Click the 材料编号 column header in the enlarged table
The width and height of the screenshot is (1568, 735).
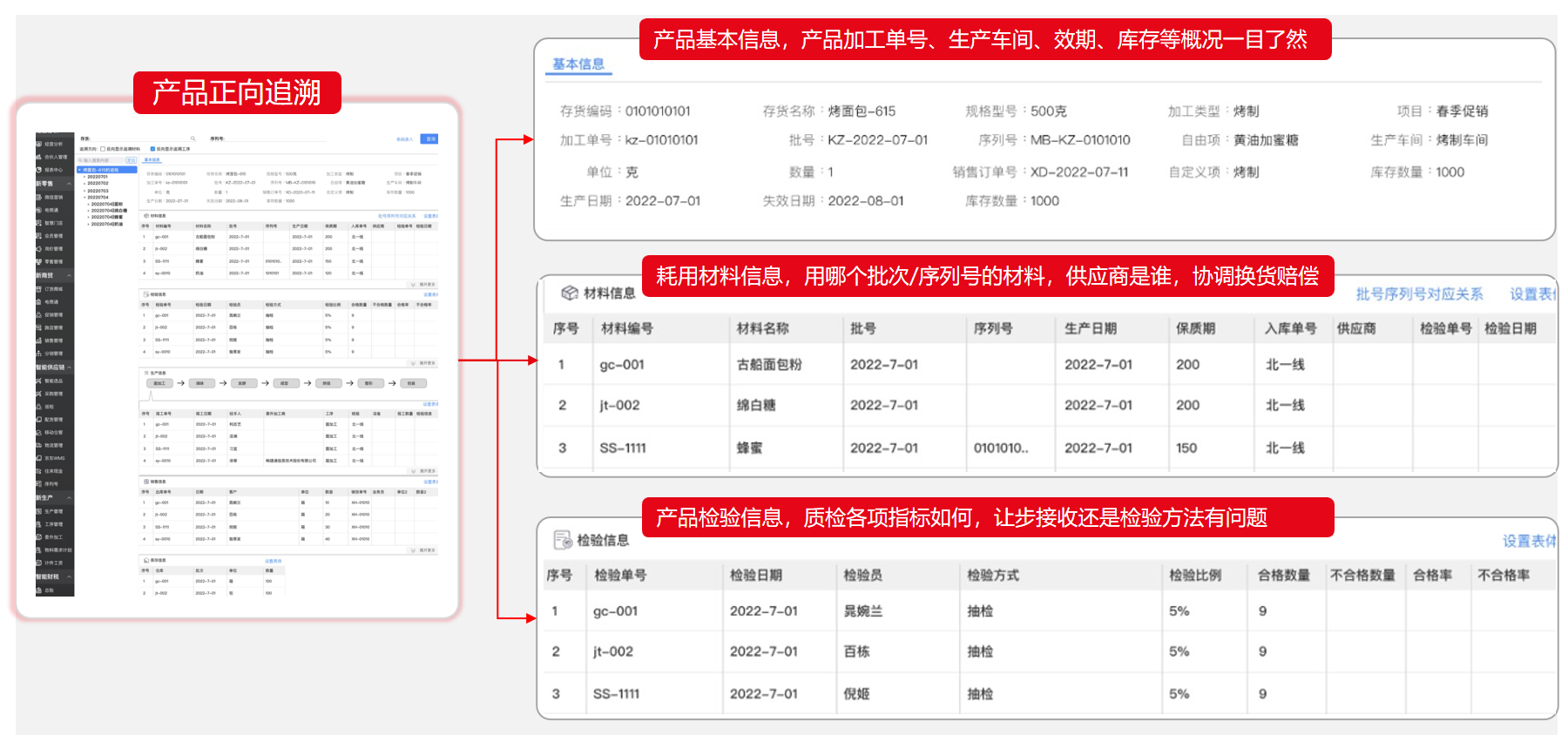pos(627,328)
